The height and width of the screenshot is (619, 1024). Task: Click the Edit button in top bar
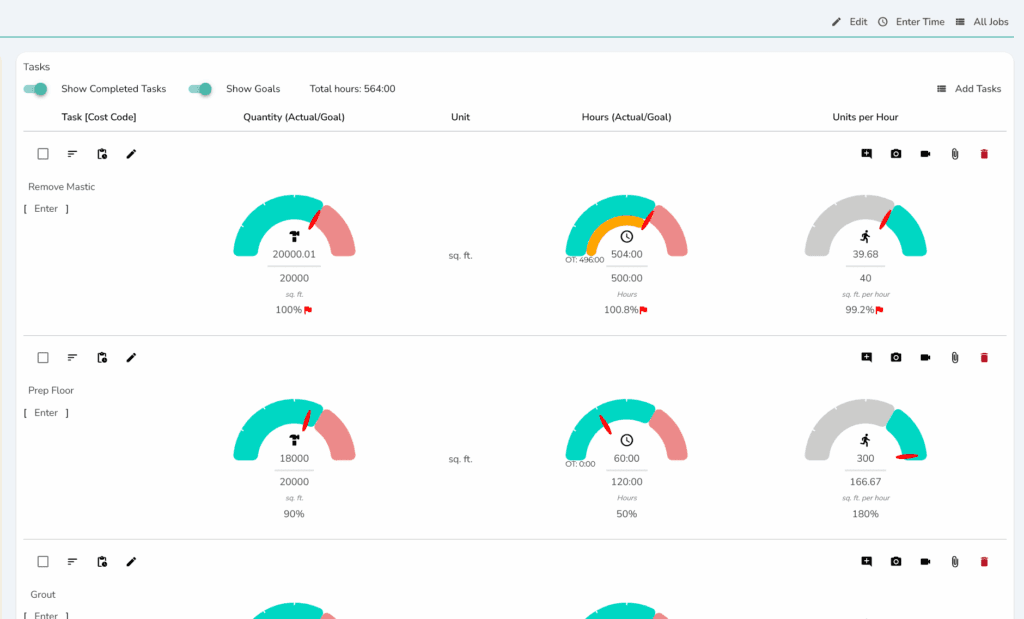(849, 22)
